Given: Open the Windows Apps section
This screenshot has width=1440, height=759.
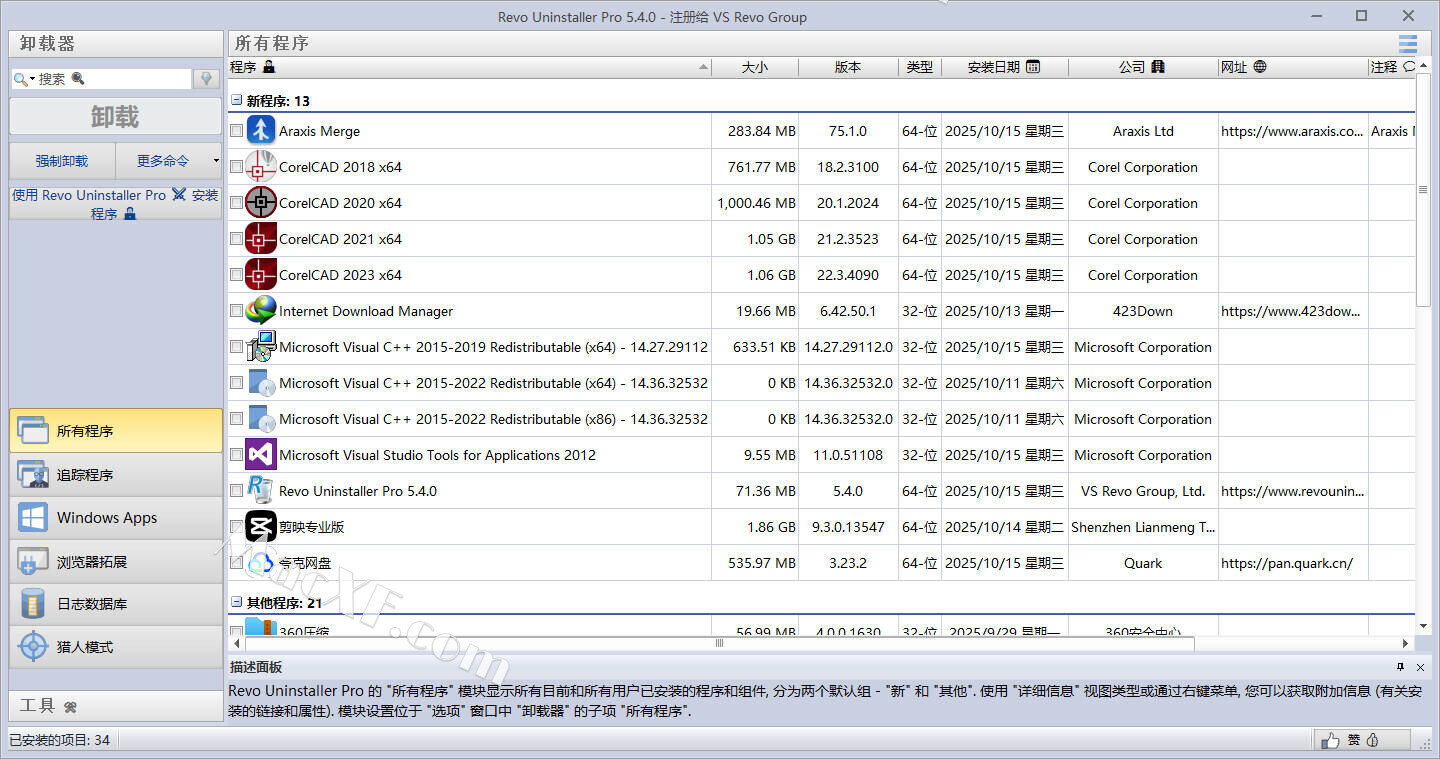Looking at the screenshot, I should click(116, 518).
